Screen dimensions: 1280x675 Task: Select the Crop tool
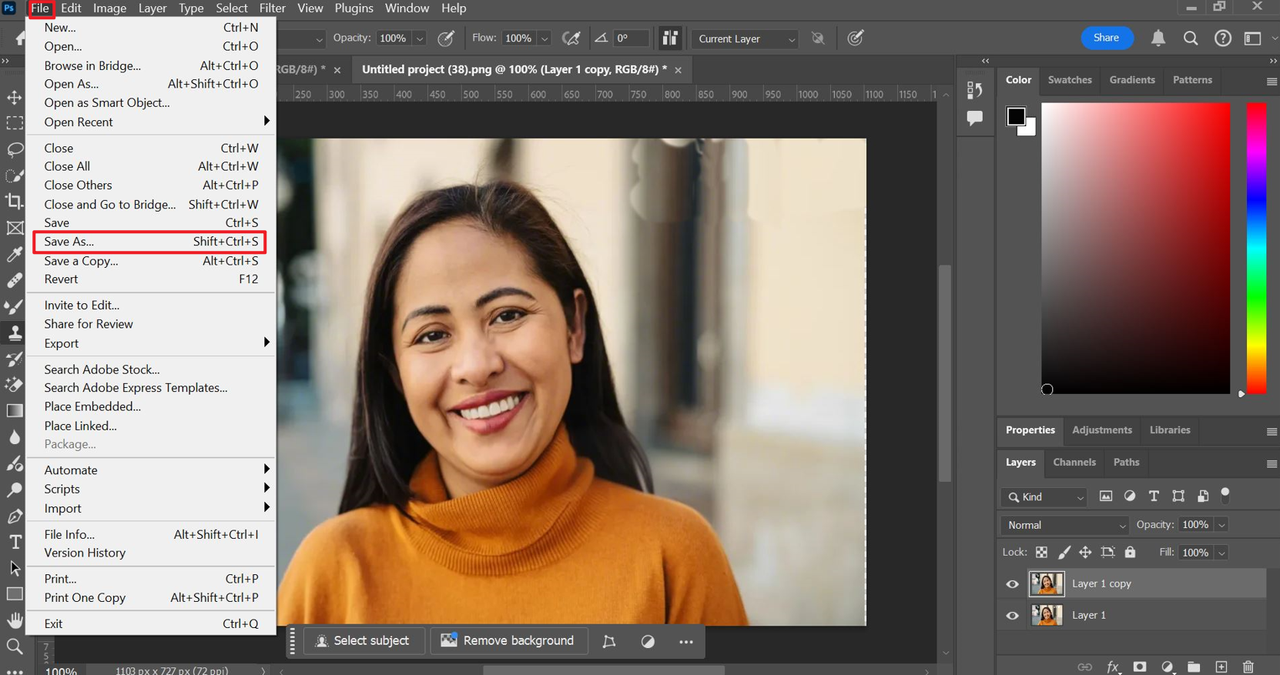tap(14, 201)
